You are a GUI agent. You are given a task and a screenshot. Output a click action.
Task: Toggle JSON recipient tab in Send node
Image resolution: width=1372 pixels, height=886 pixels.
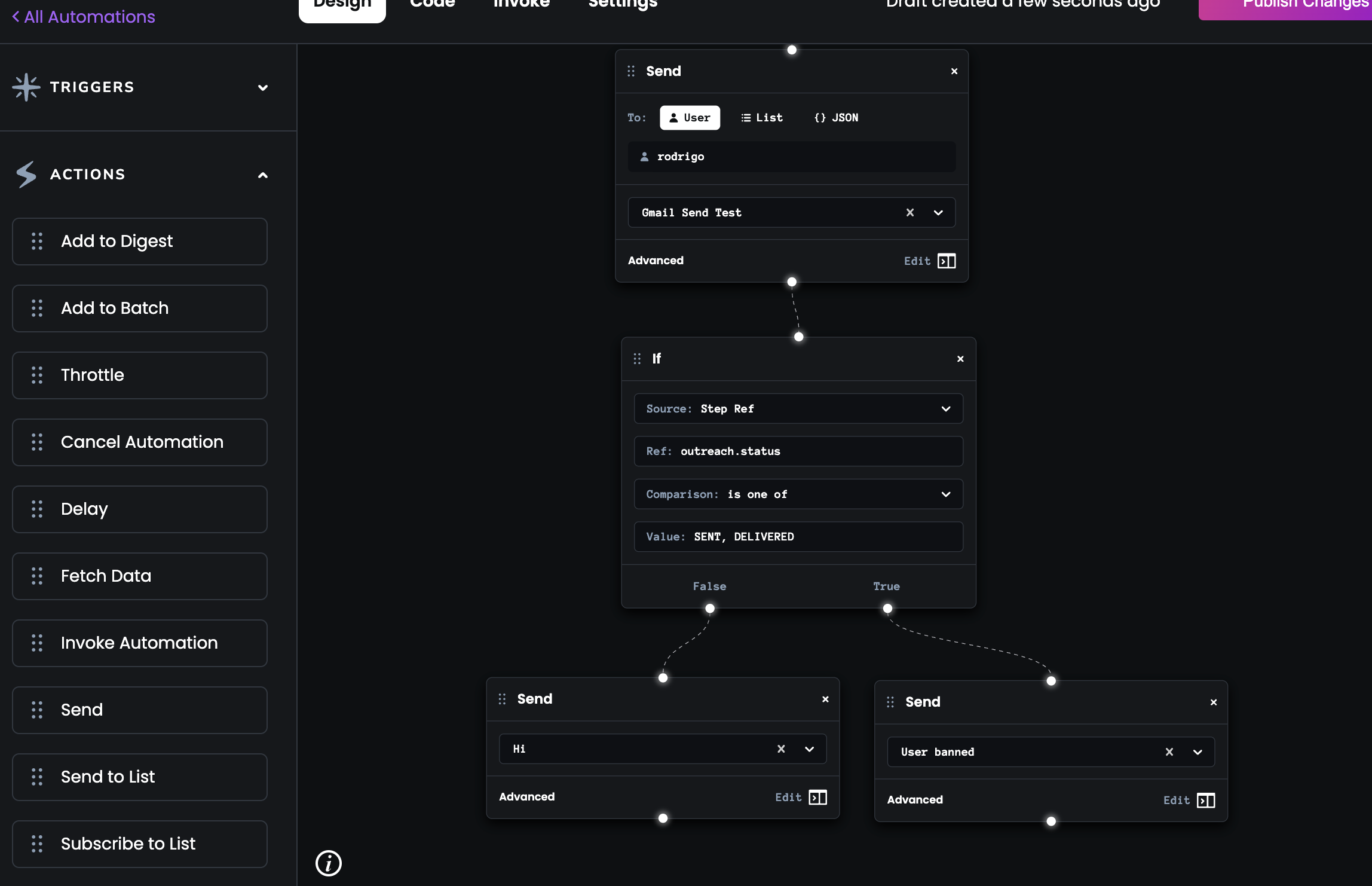835,117
